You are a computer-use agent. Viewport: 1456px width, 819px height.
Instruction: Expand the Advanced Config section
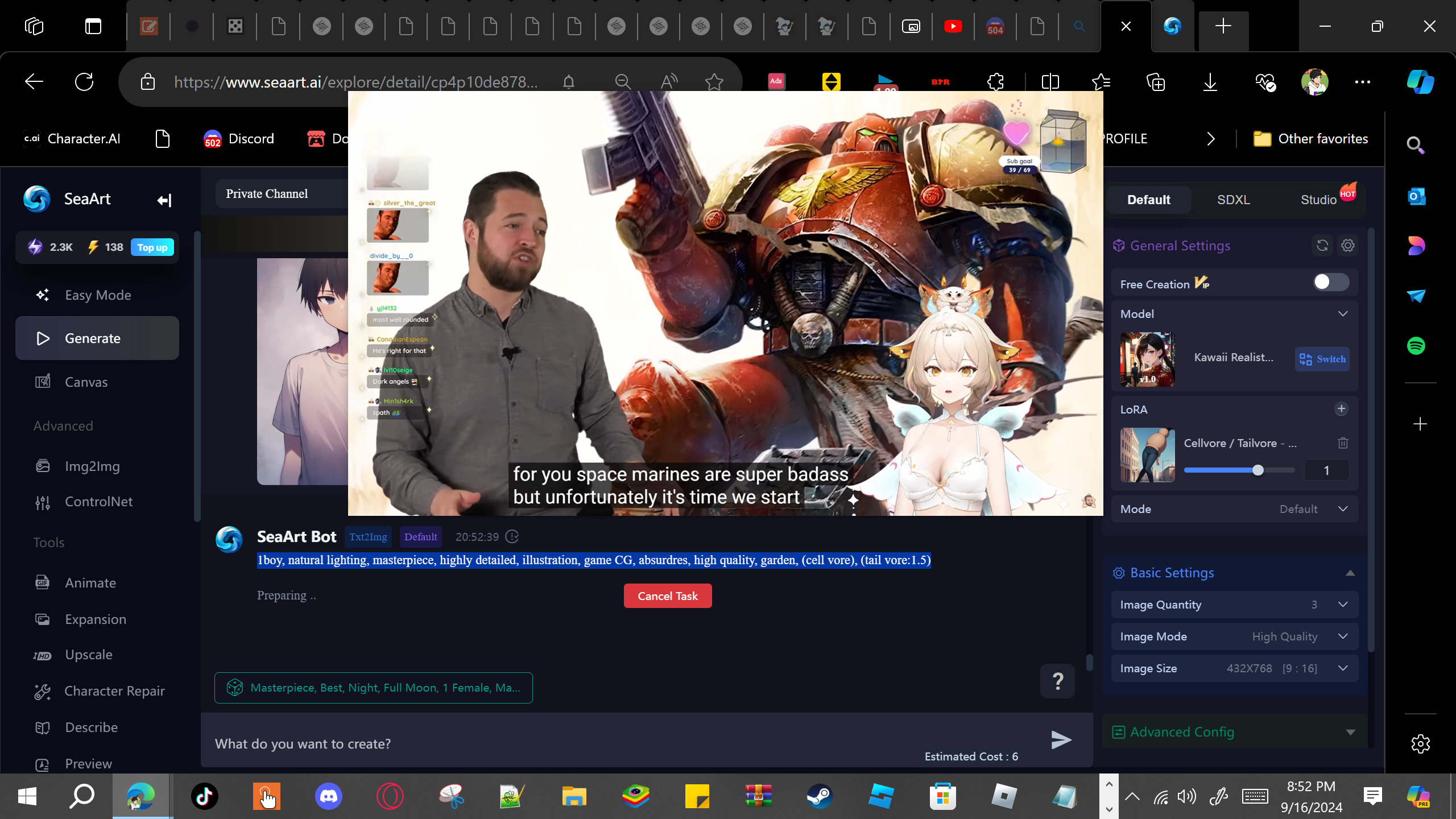click(1350, 733)
